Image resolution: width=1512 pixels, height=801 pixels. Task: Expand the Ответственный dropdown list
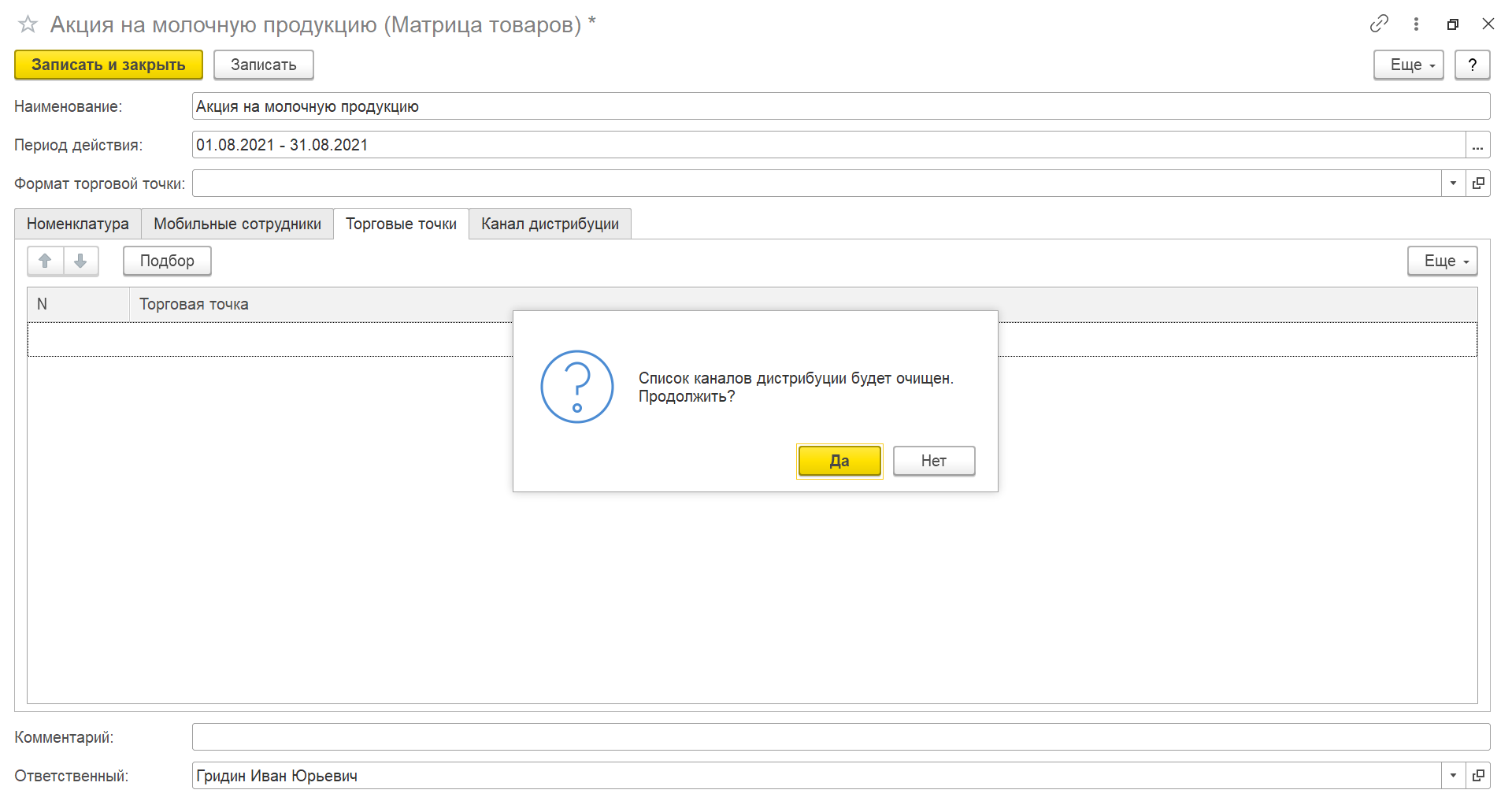(1453, 776)
